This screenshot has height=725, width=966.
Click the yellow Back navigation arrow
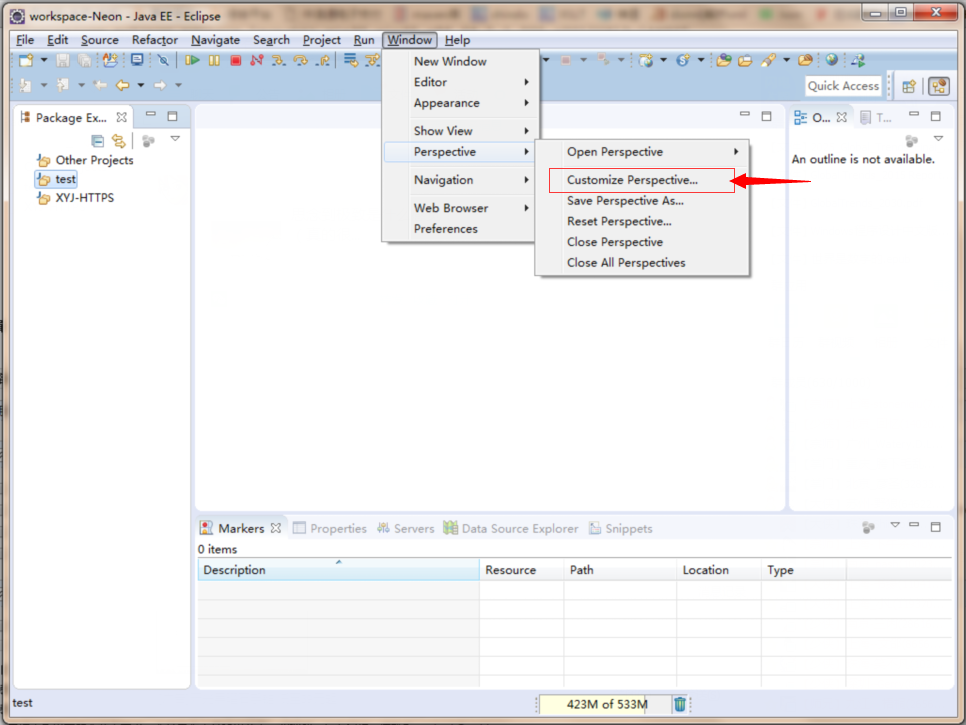[x=123, y=85]
